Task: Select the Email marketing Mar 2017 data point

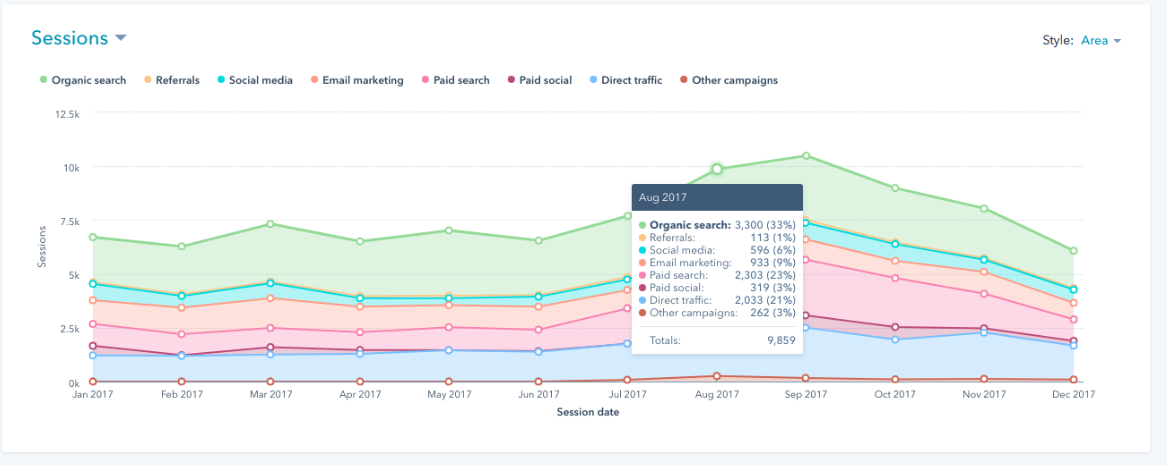Action: click(271, 298)
